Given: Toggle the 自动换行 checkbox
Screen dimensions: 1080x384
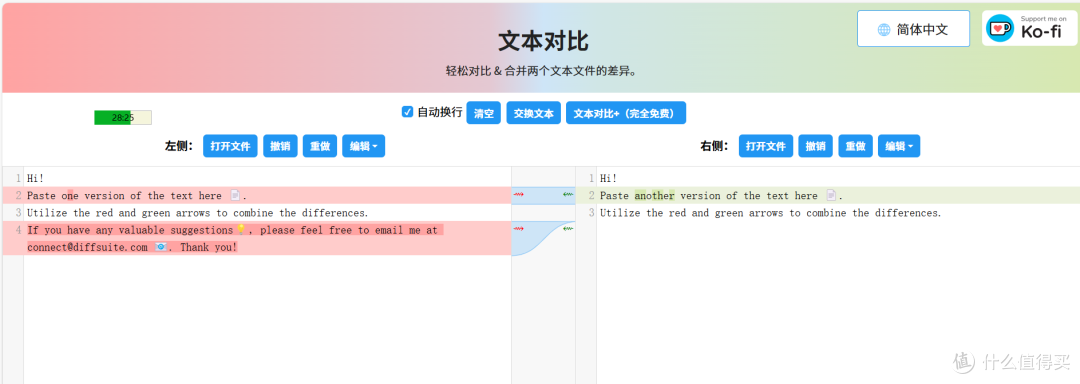Looking at the screenshot, I should tap(407, 111).
